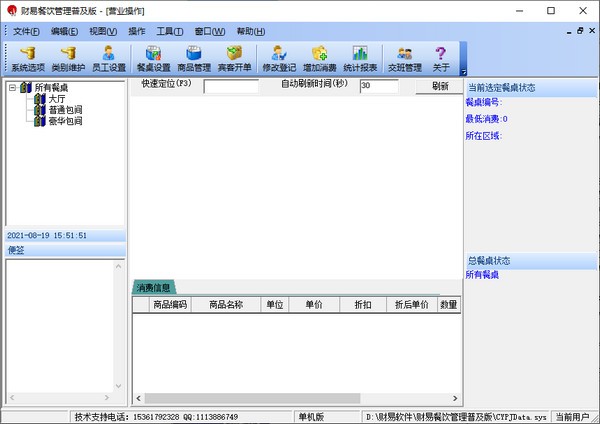Click the 刷新 refresh button
This screenshot has height=424, width=600.
[x=440, y=86]
